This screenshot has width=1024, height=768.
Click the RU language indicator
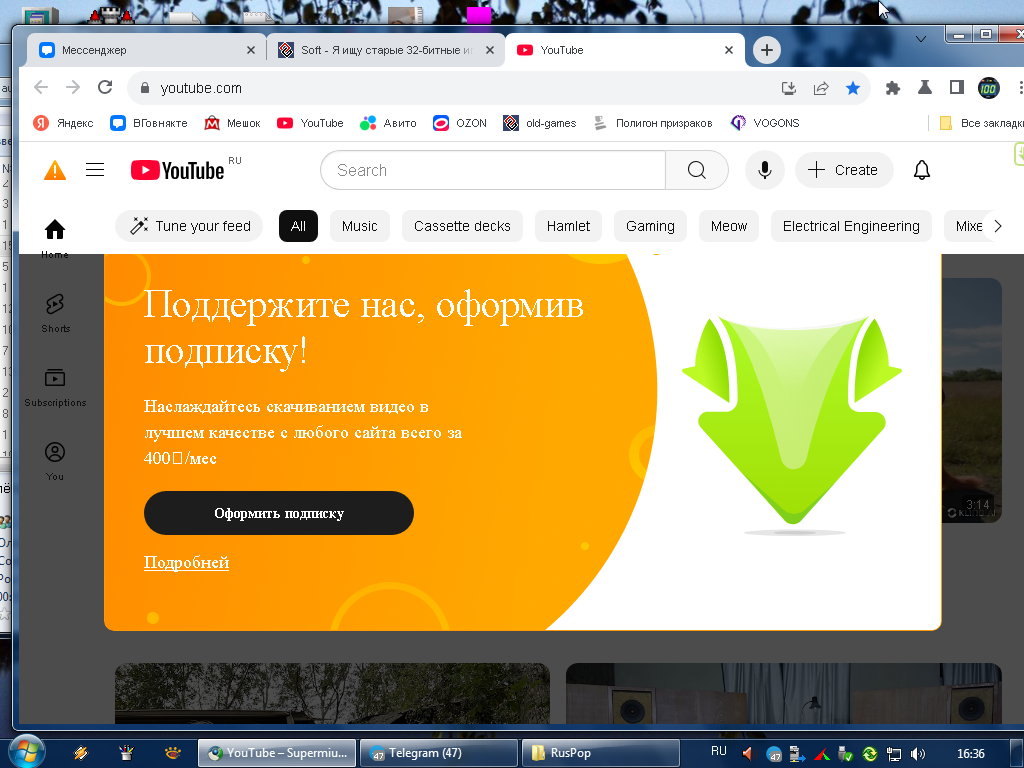pos(718,751)
